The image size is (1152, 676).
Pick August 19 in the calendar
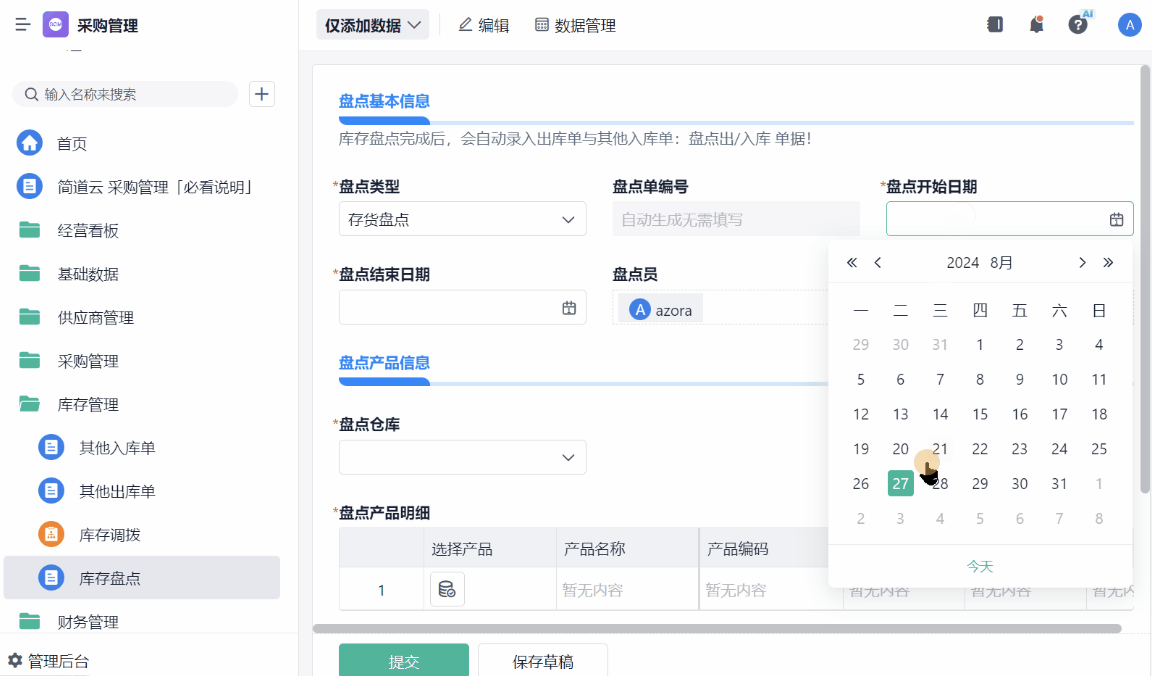[x=861, y=448]
